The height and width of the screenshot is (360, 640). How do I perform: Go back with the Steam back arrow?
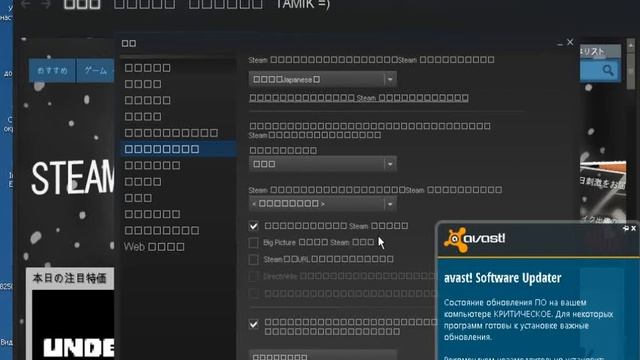pyautogui.click(x=26, y=4)
